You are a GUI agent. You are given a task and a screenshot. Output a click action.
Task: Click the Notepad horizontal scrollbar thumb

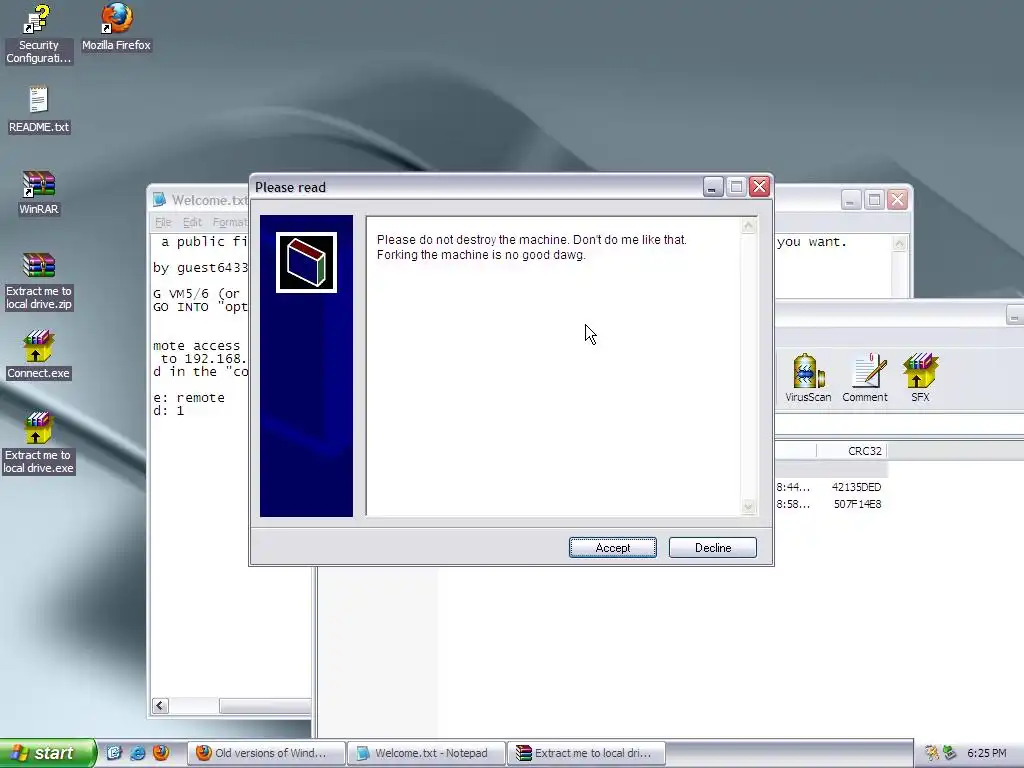coord(265,705)
